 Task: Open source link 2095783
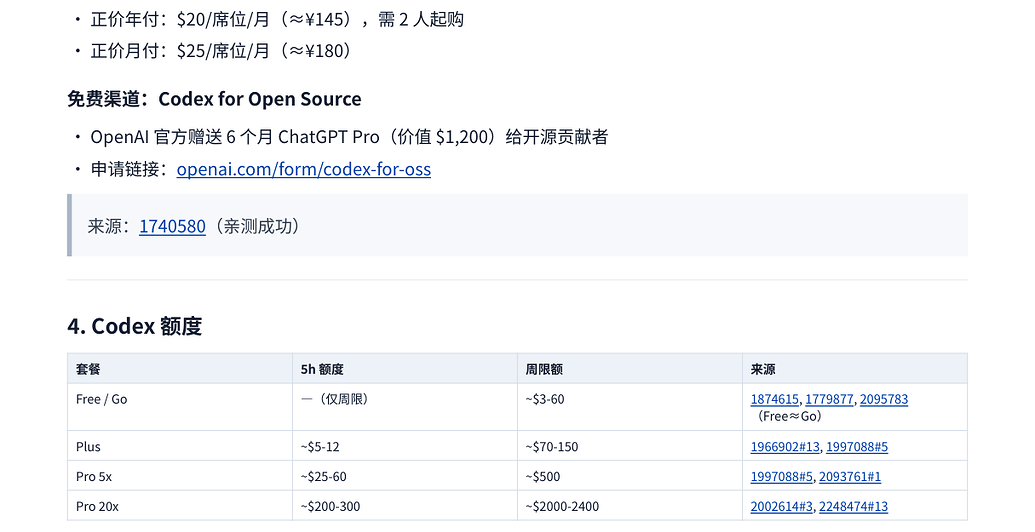pos(884,399)
